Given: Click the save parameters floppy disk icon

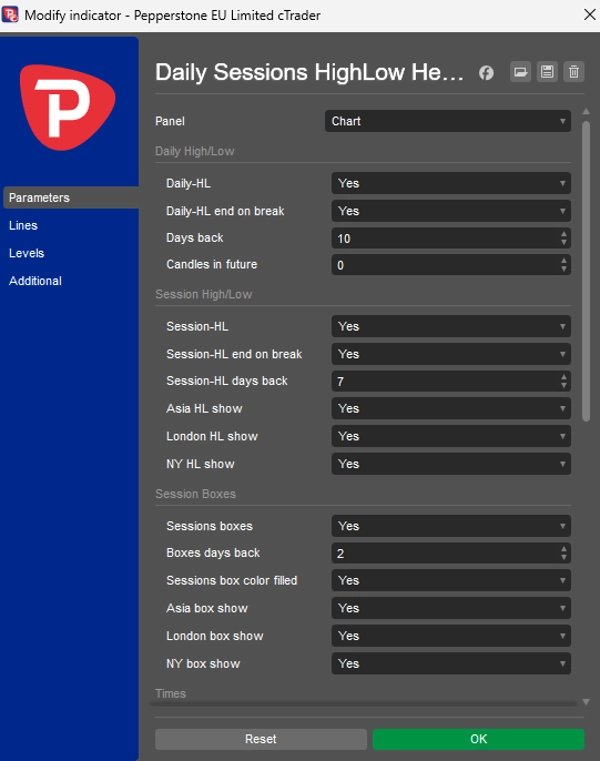Looking at the screenshot, I should point(547,72).
